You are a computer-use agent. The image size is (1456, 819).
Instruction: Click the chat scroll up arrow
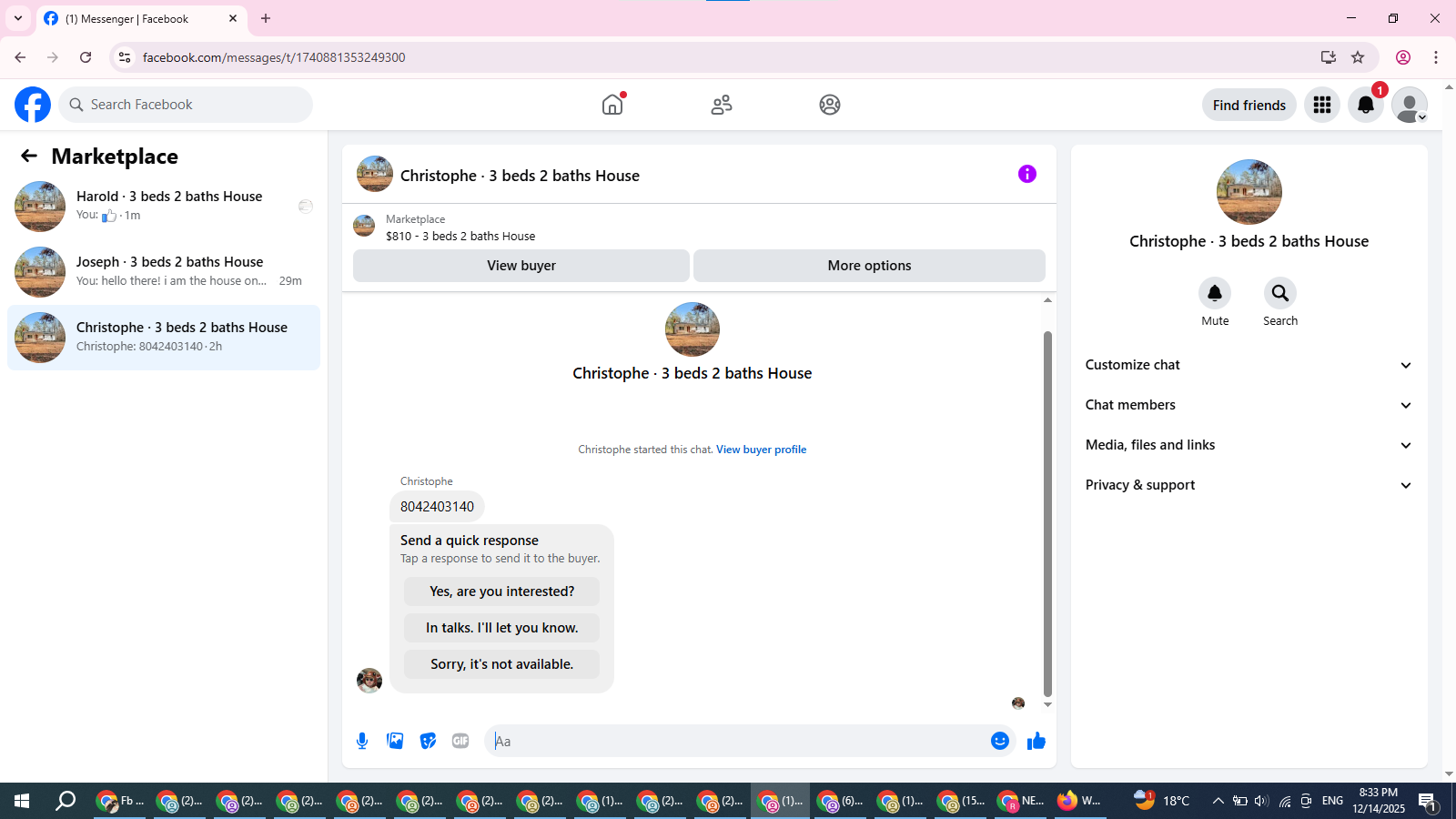(x=1047, y=299)
